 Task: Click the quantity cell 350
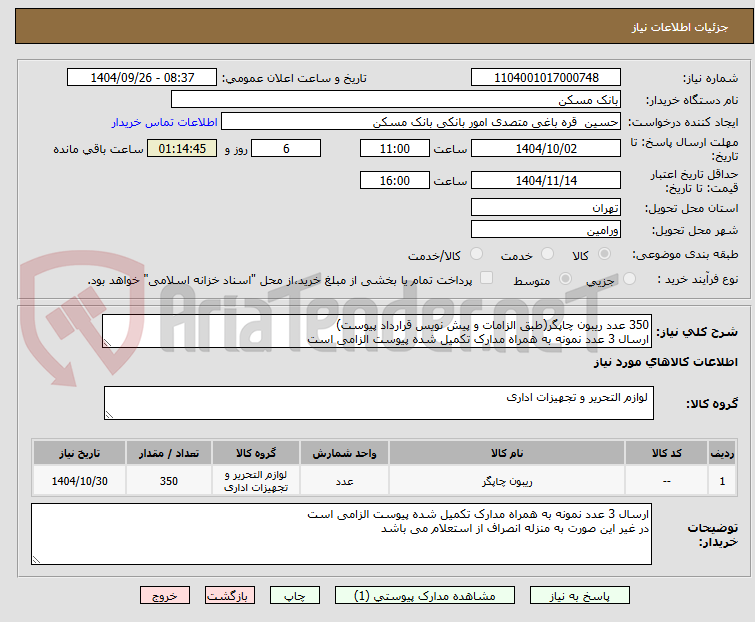[169, 481]
